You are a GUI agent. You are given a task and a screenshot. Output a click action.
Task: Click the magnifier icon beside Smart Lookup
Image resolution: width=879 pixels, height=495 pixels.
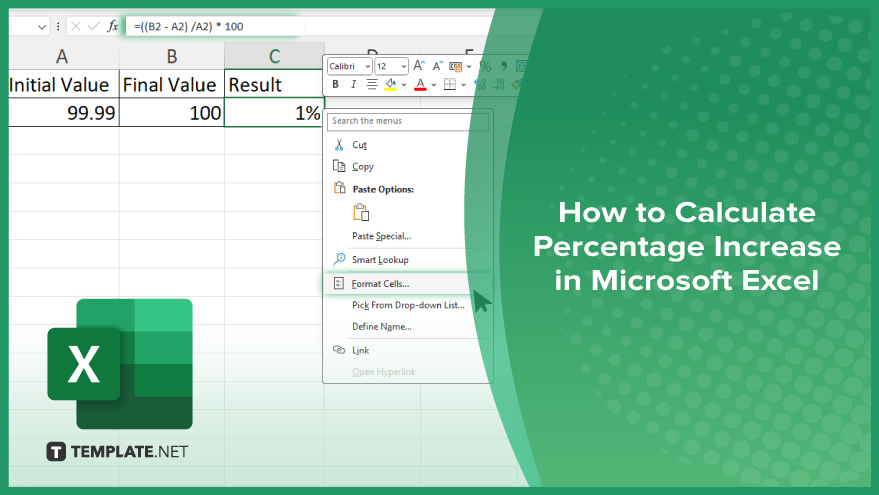click(339, 259)
